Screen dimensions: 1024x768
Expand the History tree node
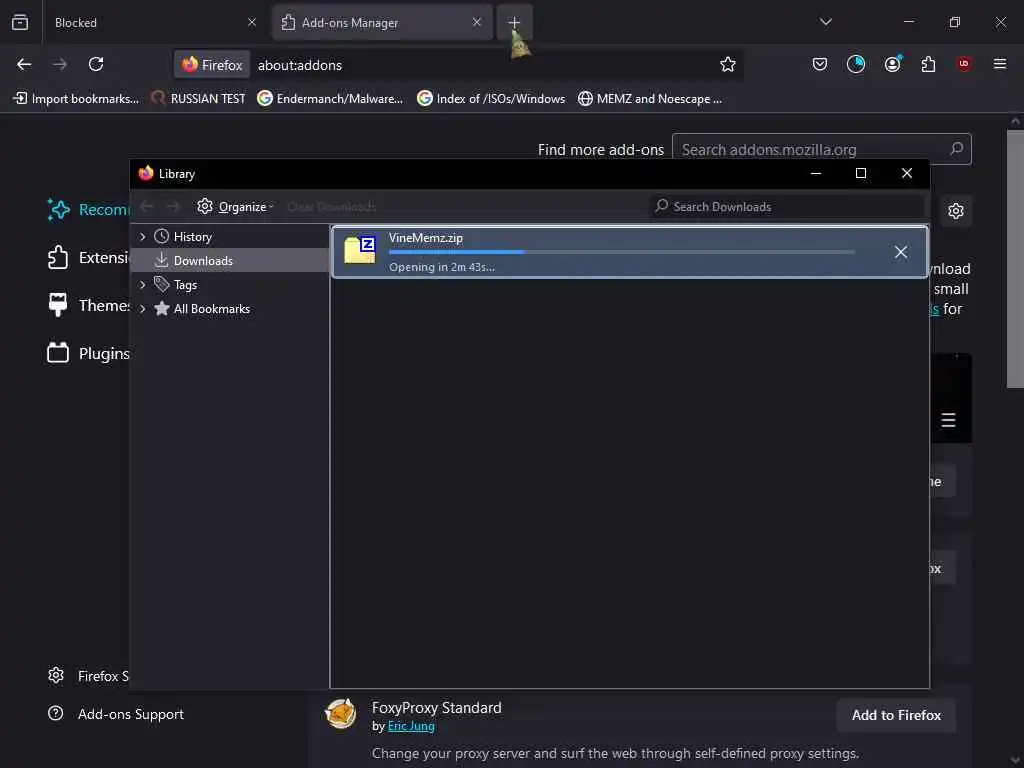point(142,236)
